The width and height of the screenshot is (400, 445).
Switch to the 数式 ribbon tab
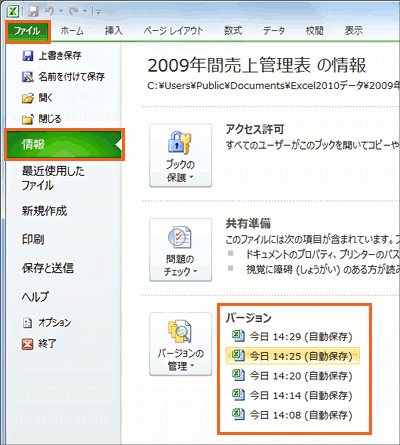pos(233,31)
